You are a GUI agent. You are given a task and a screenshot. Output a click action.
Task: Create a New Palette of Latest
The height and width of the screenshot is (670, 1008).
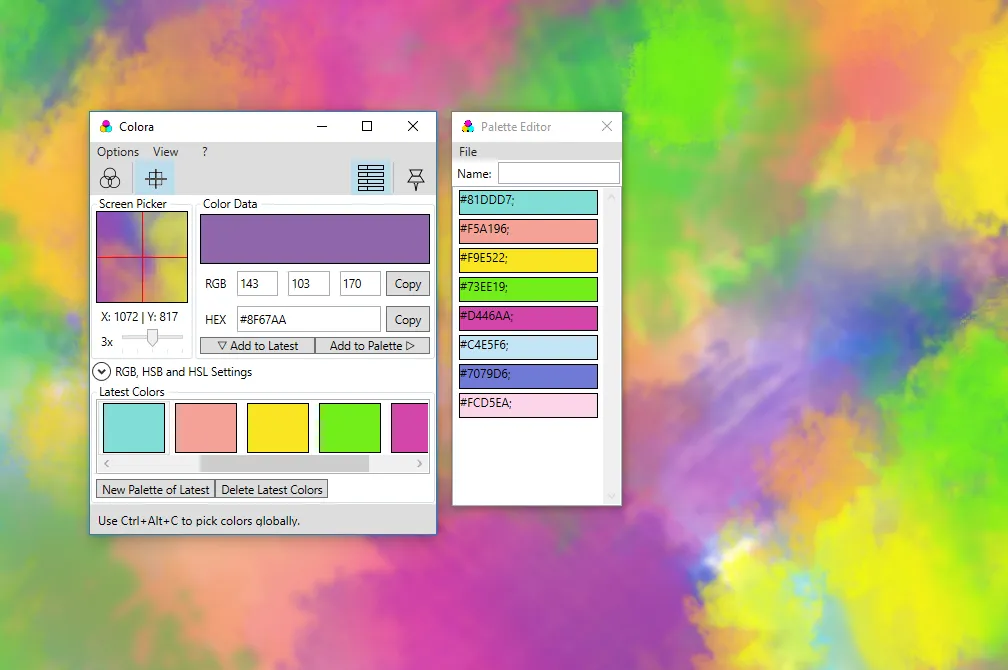(x=155, y=489)
